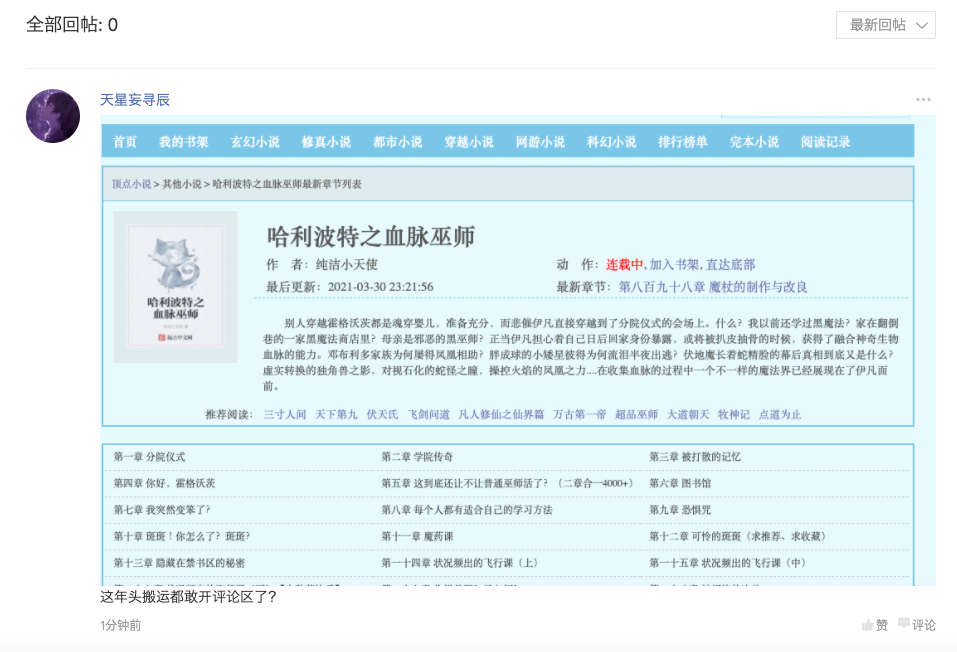Open recommended novel 凡人修仙之仙界篇
Screen dimensions: 957x652
[x=501, y=415]
